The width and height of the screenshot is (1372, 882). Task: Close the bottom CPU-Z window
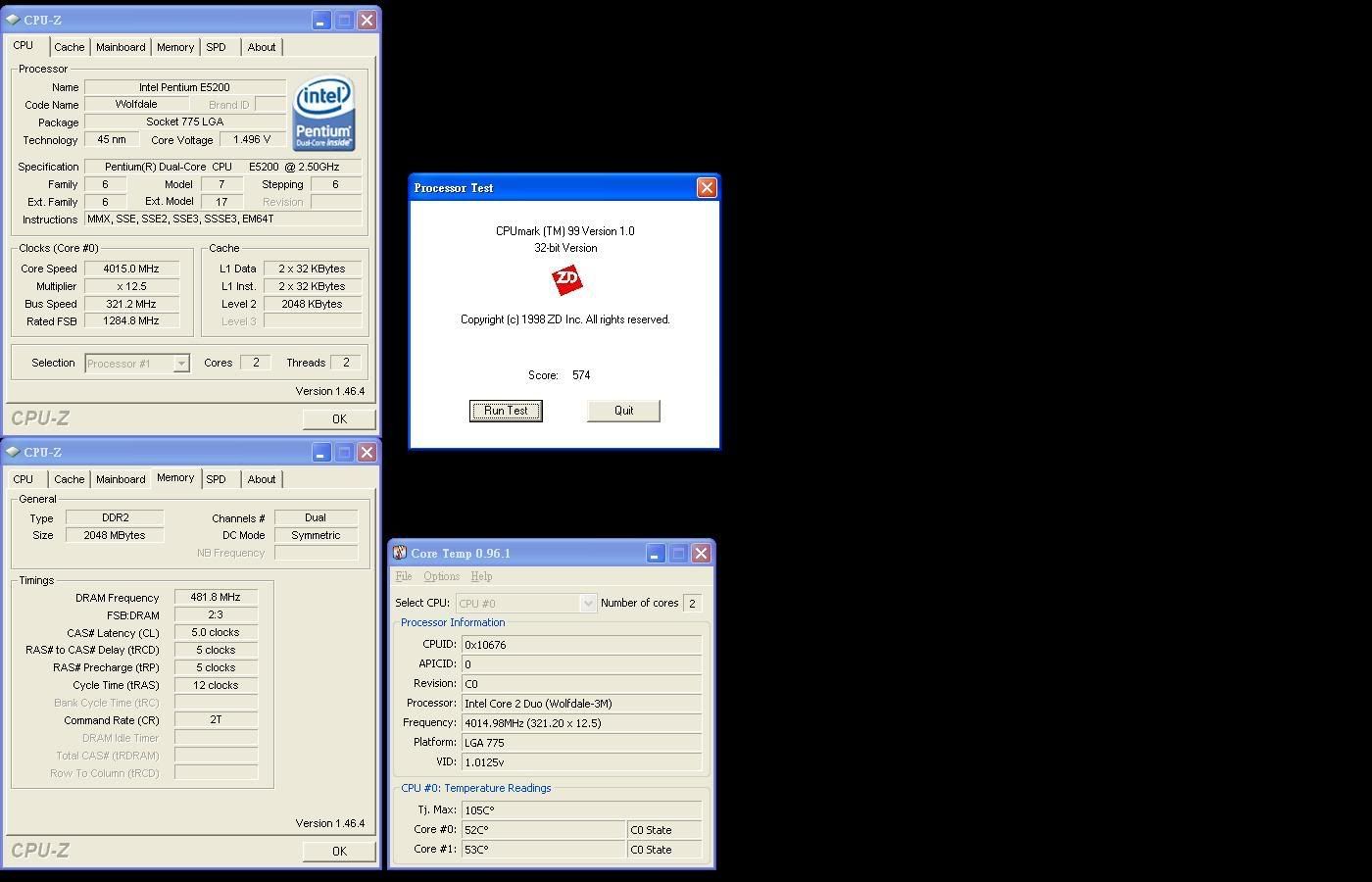tap(367, 452)
